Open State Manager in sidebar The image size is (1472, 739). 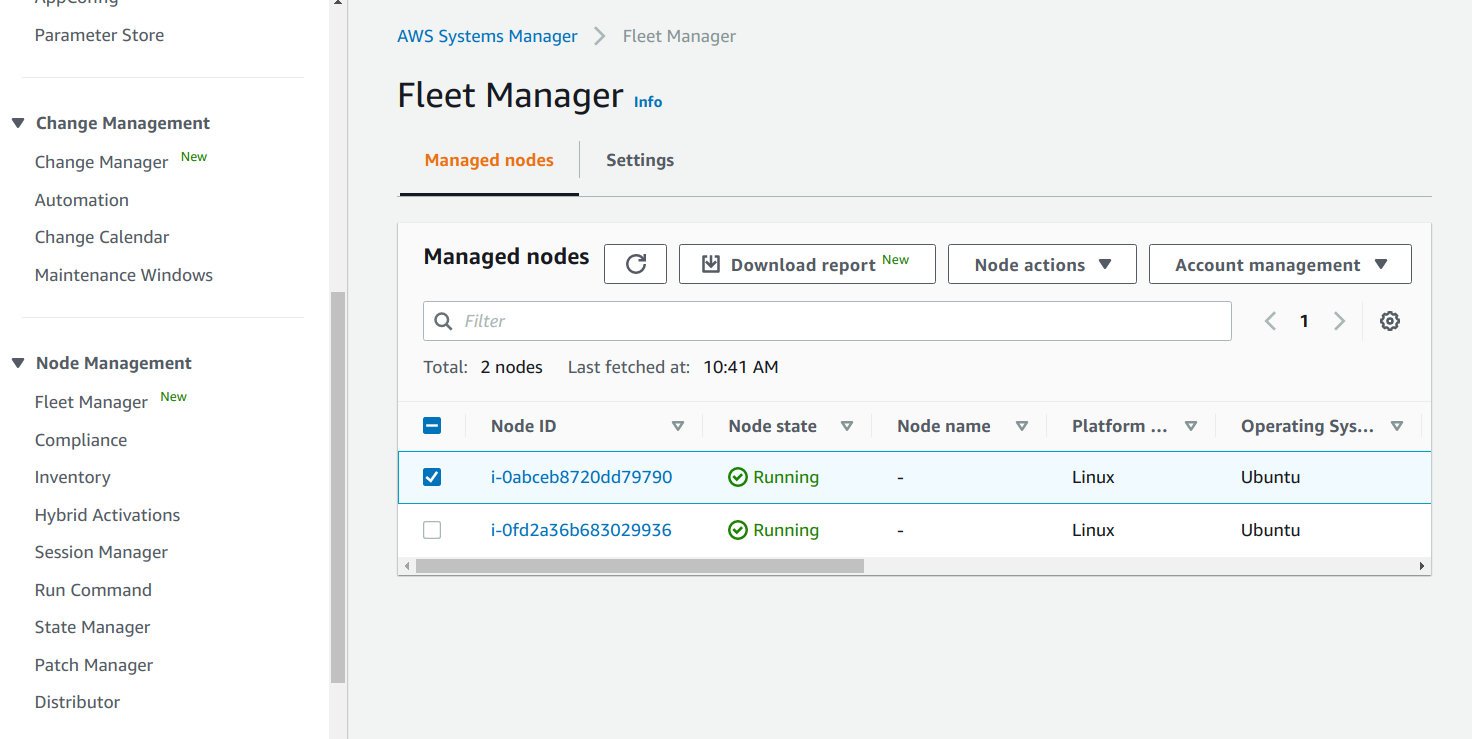point(92,627)
